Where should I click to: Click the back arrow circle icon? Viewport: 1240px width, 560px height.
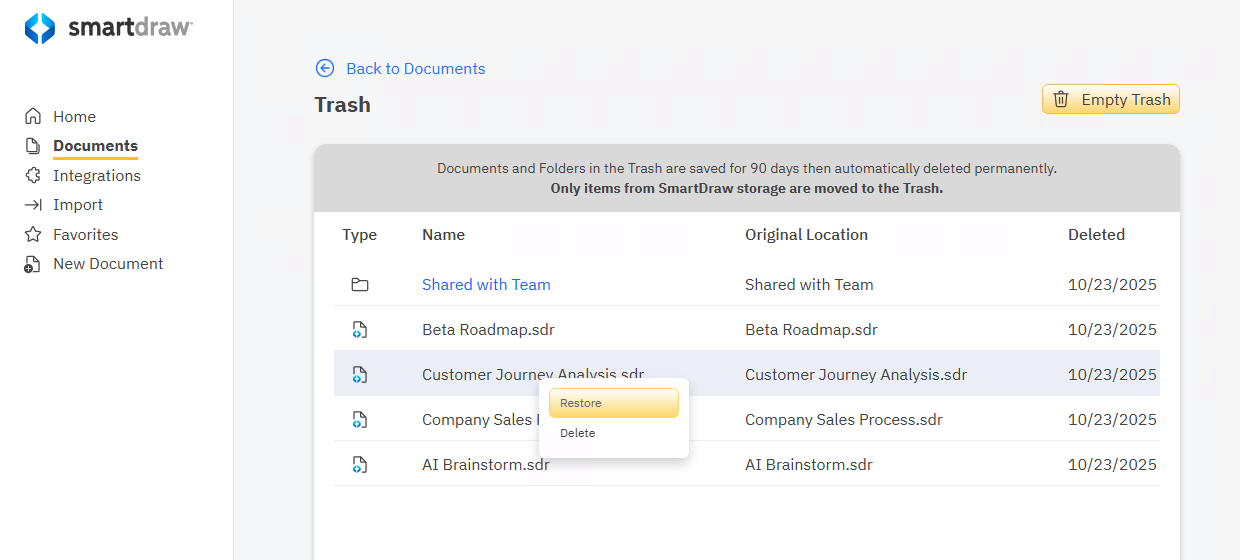click(x=325, y=68)
